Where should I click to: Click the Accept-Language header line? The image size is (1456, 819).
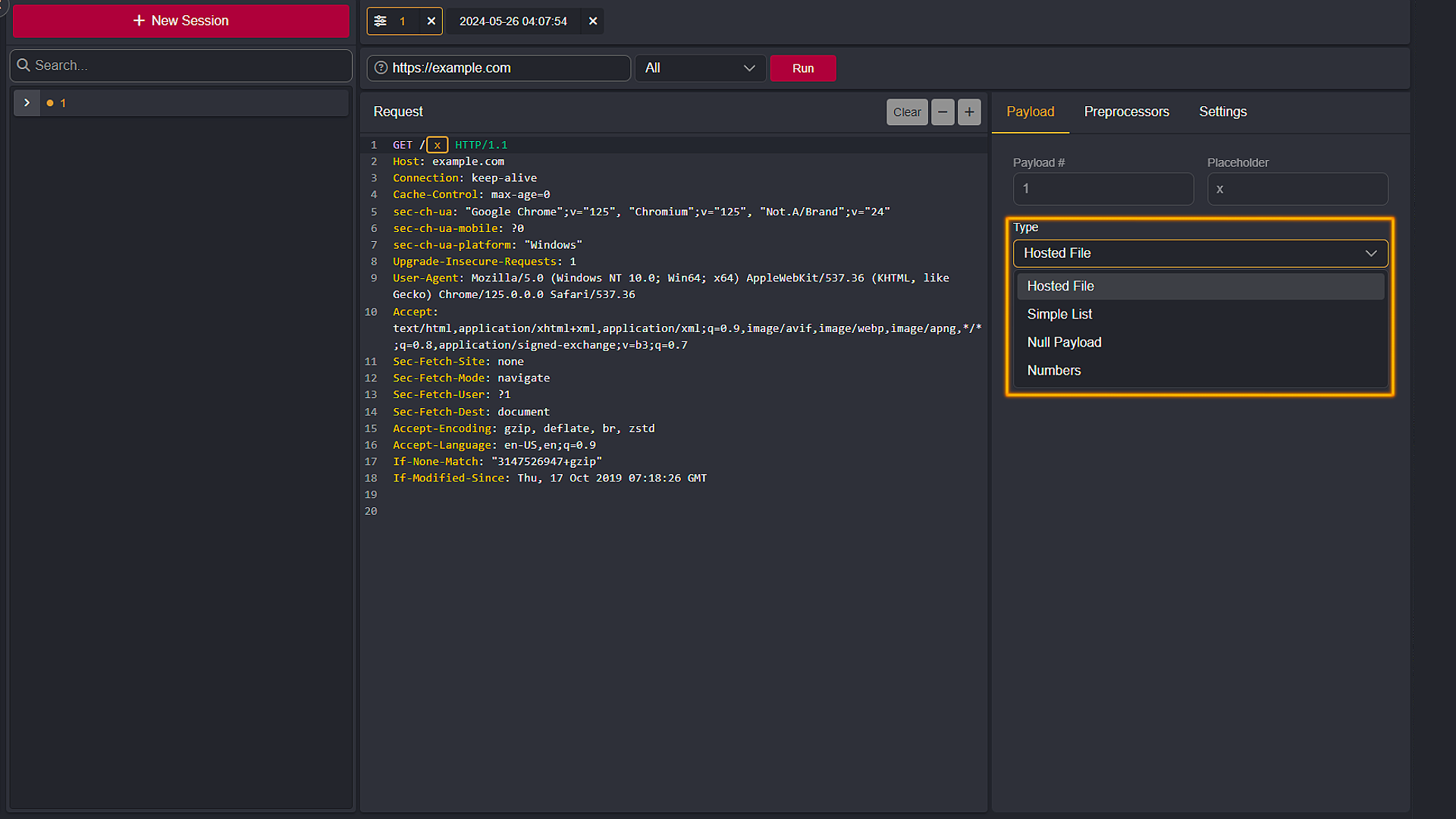[494, 445]
